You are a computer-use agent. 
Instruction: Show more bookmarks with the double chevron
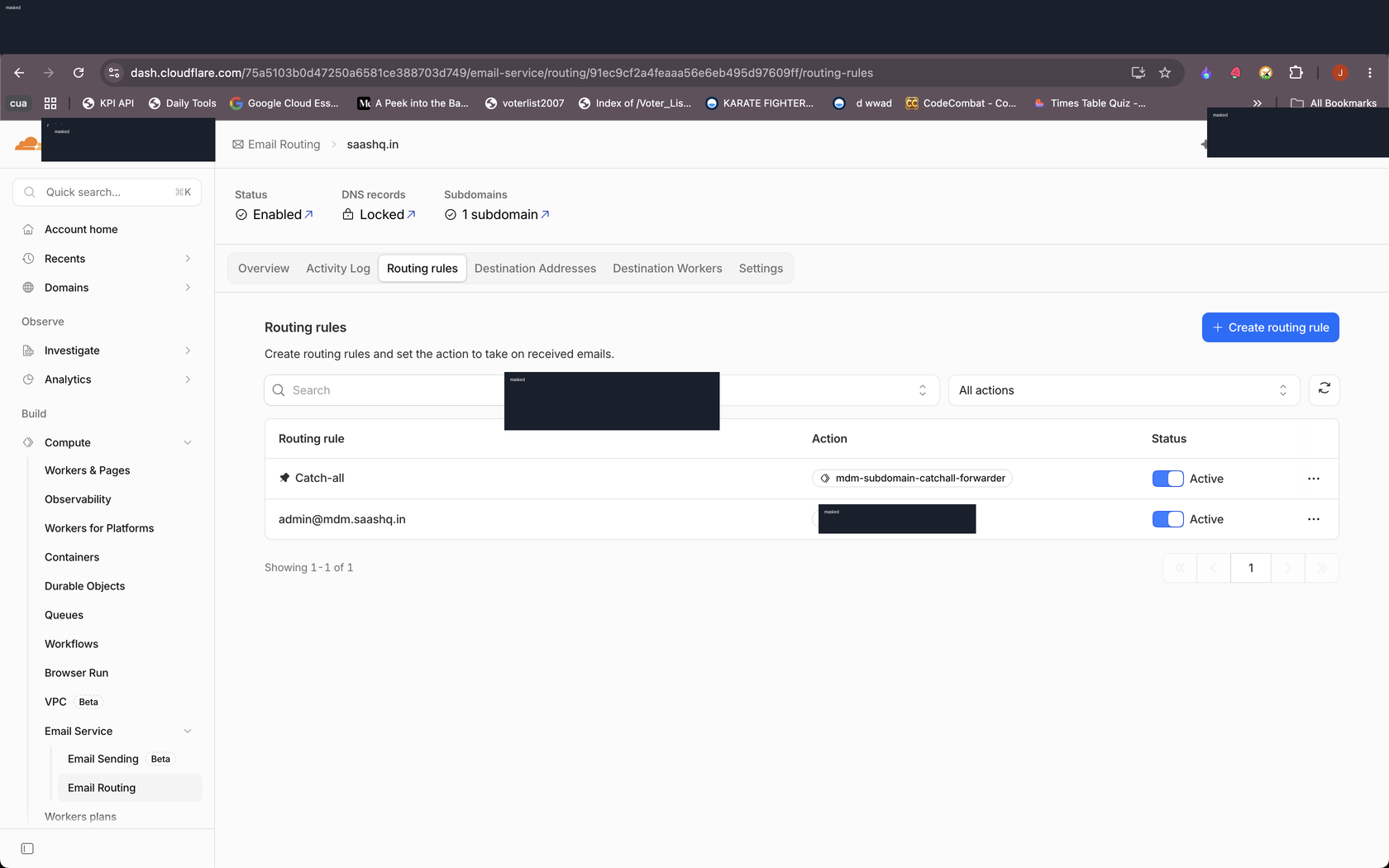pyautogui.click(x=1258, y=103)
